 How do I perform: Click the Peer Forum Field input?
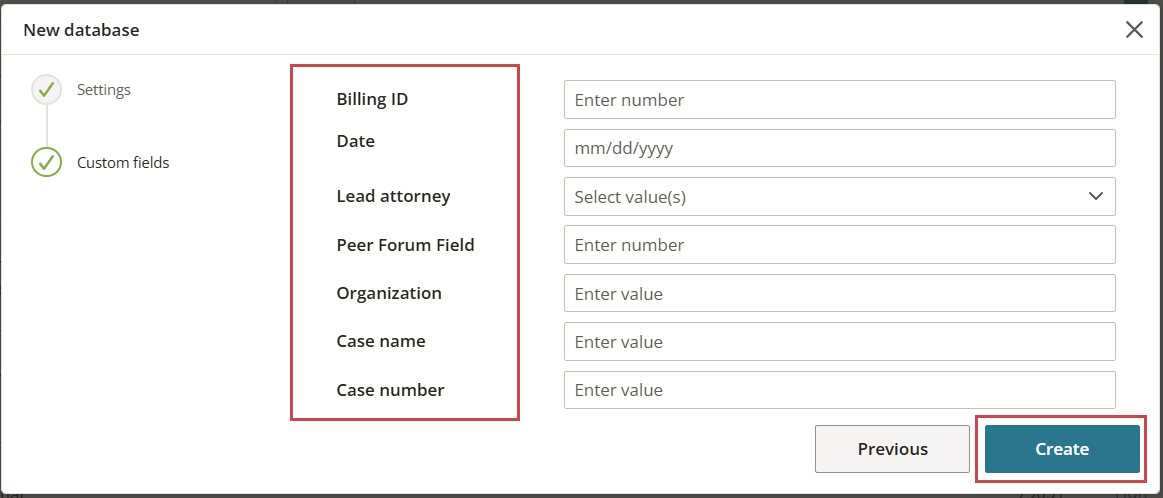point(840,245)
